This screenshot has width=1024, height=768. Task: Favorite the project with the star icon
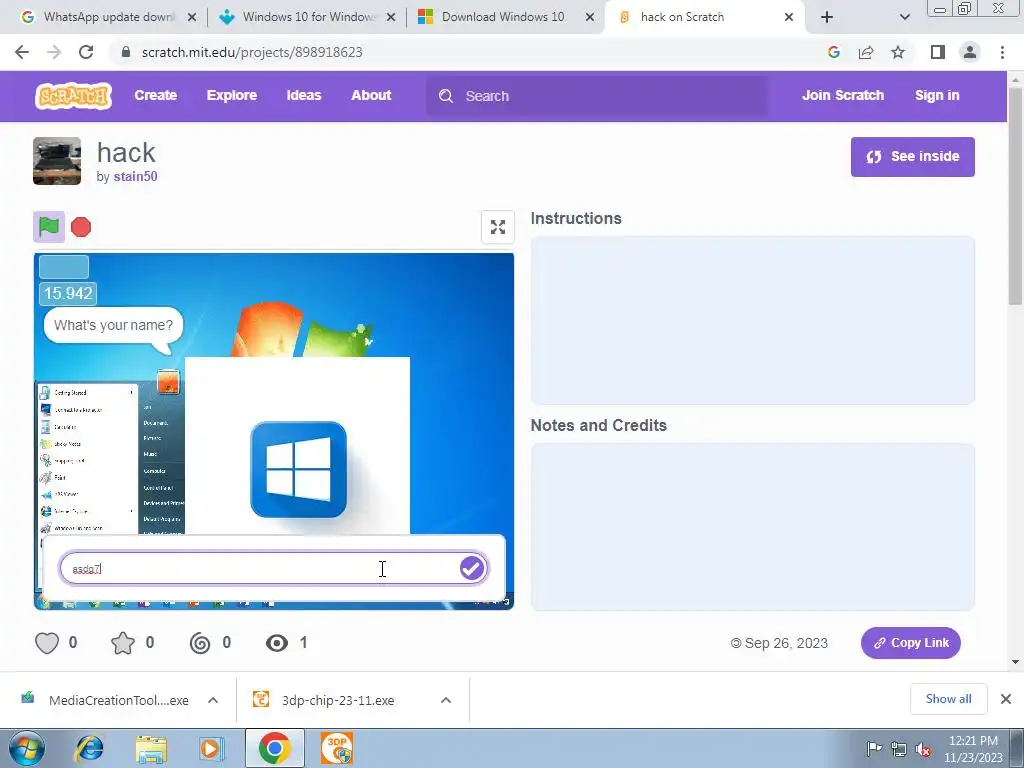(123, 643)
